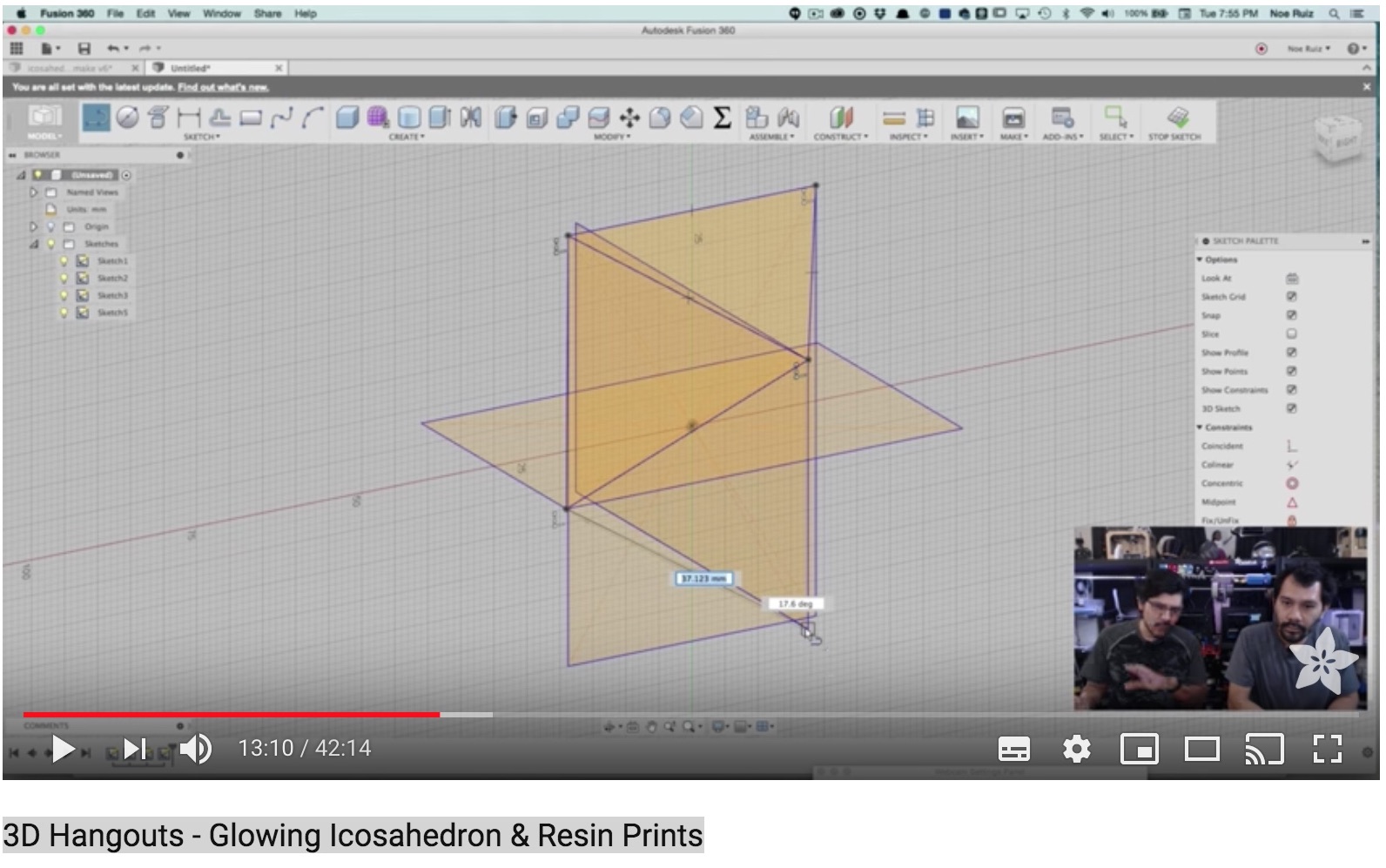Image resolution: width=1386 pixels, height=868 pixels.
Task: Toggle the Snap checkbox
Action: [1292, 315]
